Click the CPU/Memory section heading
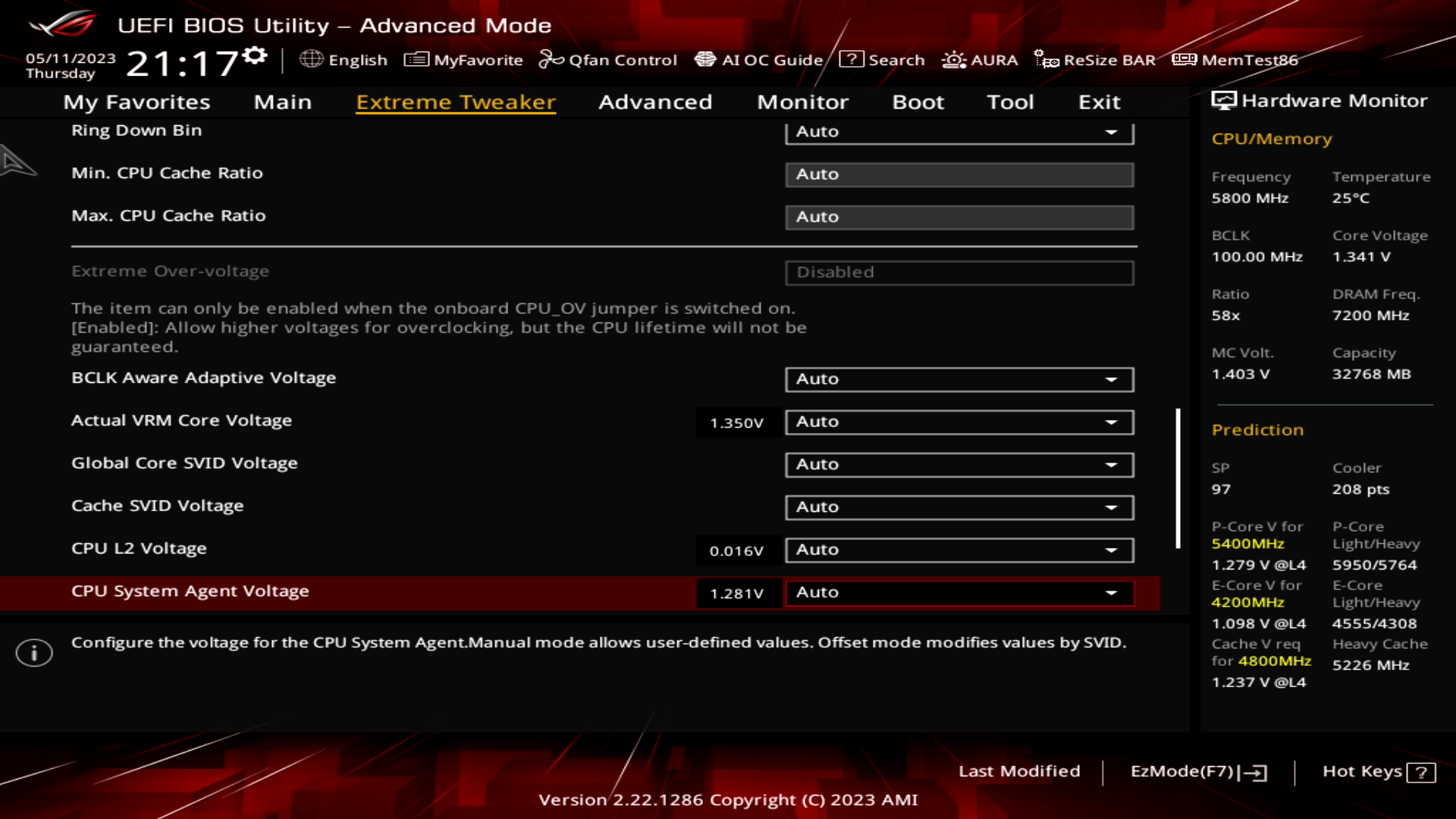Viewport: 1456px width, 819px height. (x=1272, y=139)
